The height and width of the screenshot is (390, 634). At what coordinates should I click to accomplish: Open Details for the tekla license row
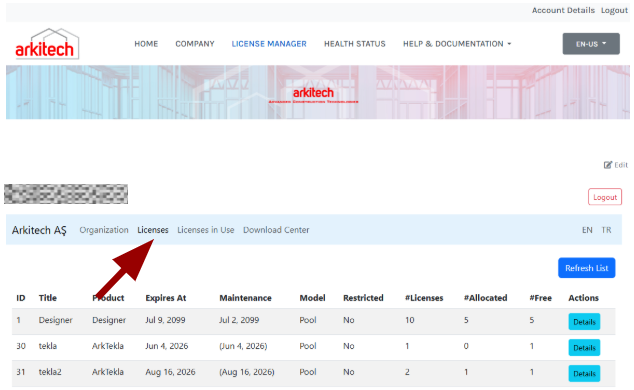584,348
